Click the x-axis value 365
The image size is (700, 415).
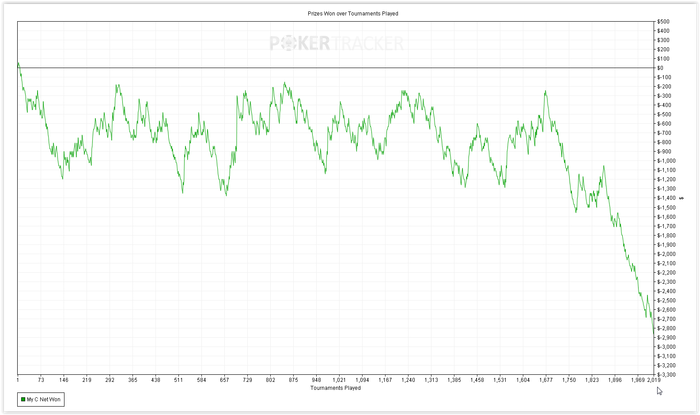pos(133,380)
